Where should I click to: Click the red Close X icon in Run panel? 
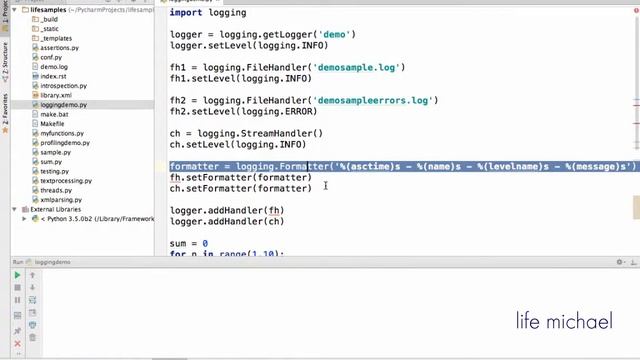[17, 344]
